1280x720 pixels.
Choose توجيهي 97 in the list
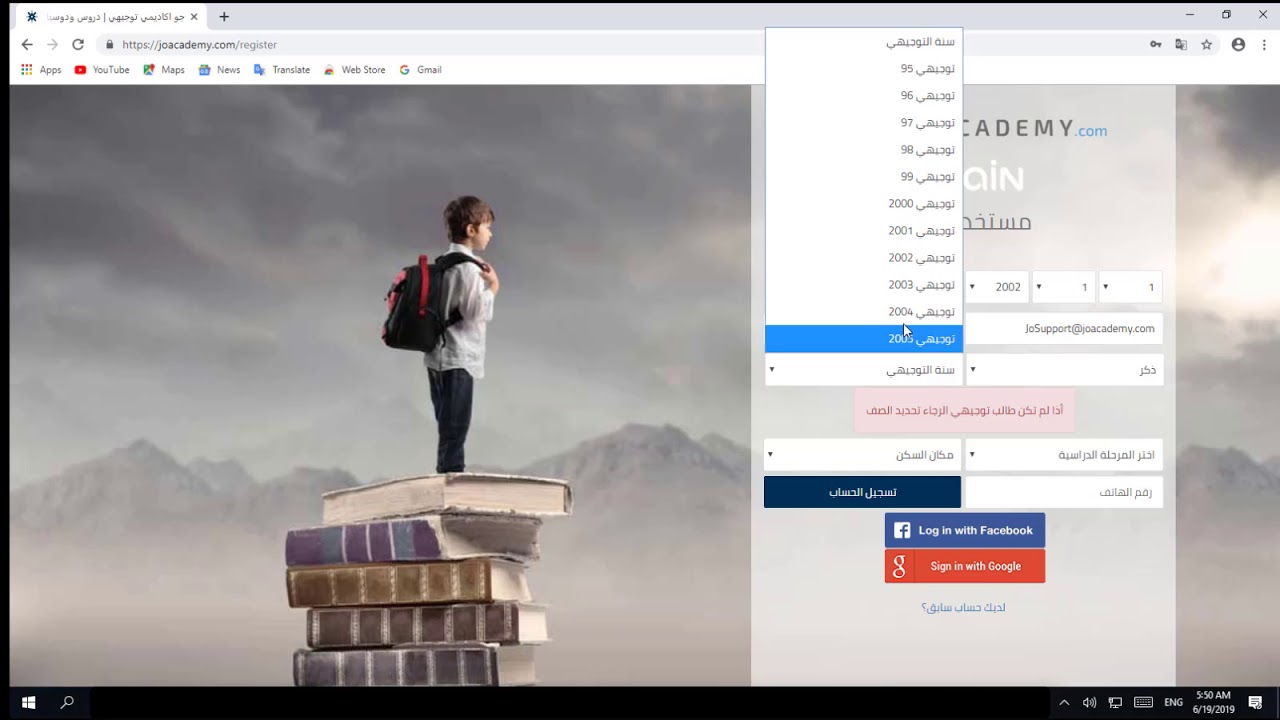pos(864,123)
